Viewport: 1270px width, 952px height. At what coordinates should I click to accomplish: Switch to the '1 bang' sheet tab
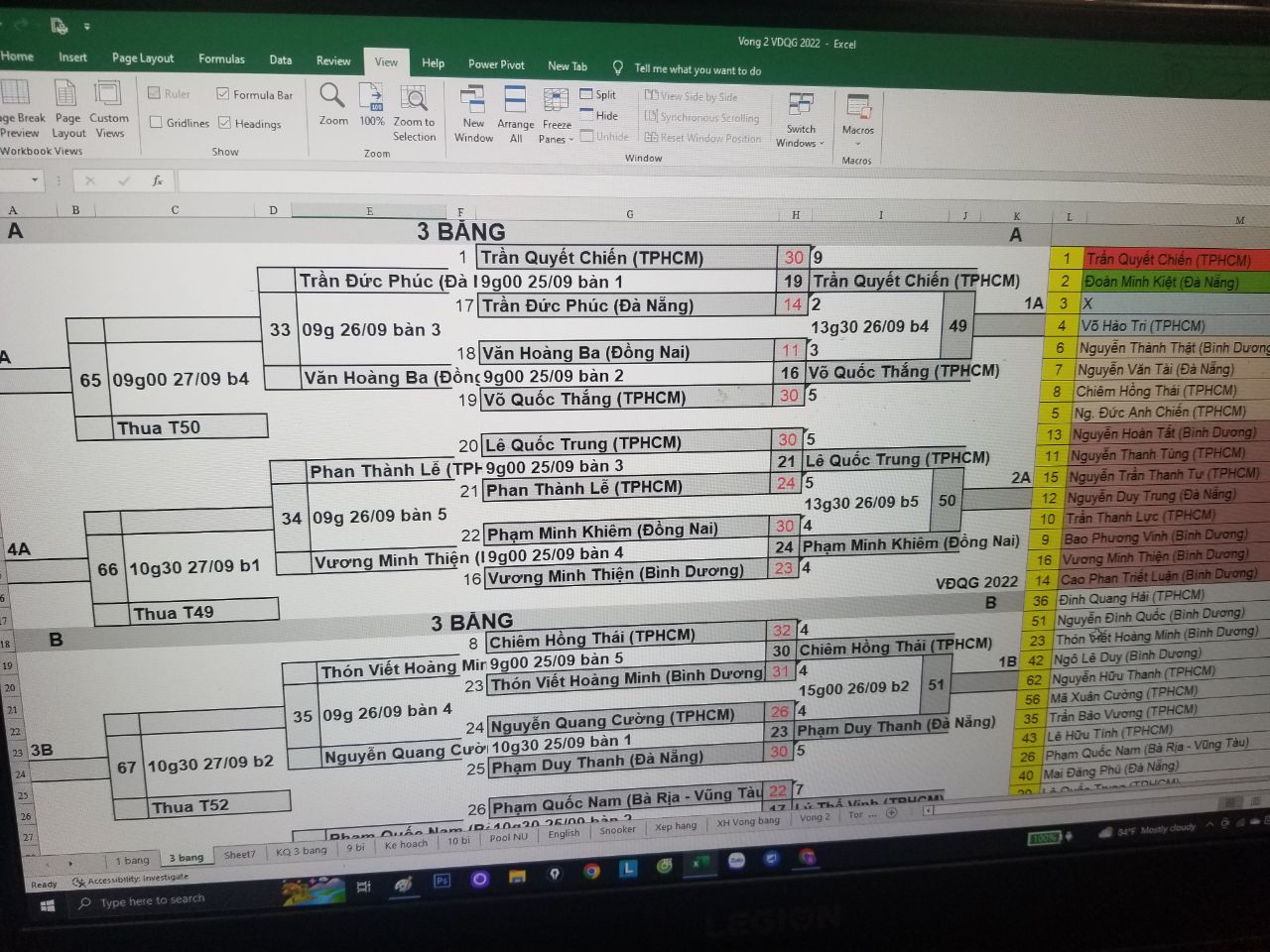coord(132,860)
